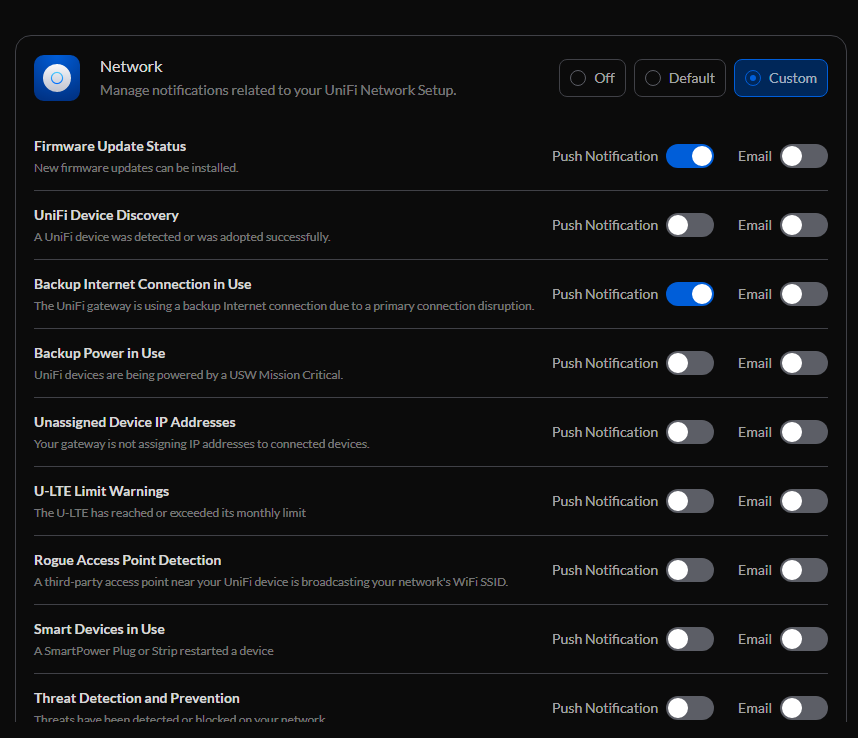Enable UniFi Device Discovery email toggle
The width and height of the screenshot is (858, 738).
(804, 225)
